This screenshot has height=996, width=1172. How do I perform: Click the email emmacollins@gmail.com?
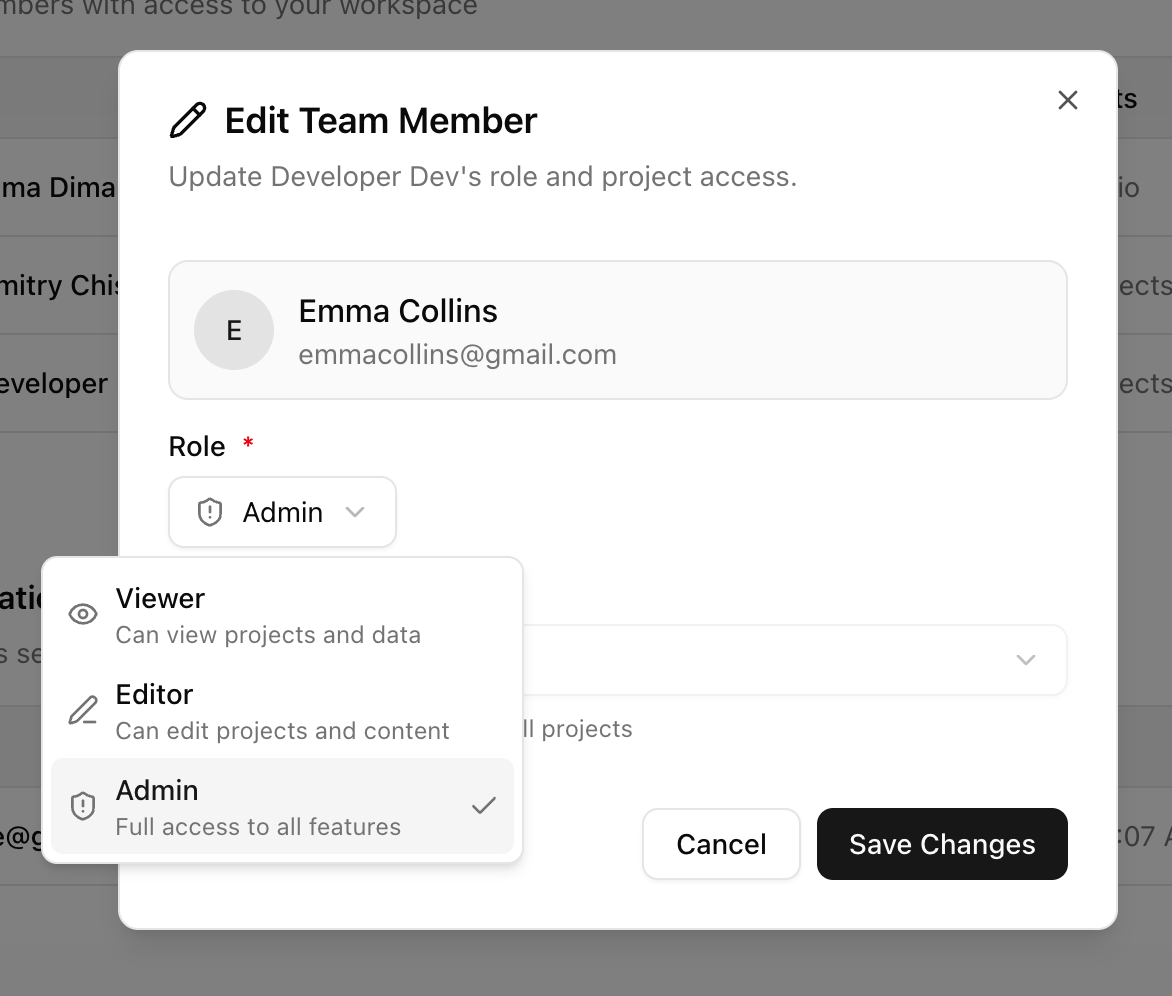(x=457, y=355)
